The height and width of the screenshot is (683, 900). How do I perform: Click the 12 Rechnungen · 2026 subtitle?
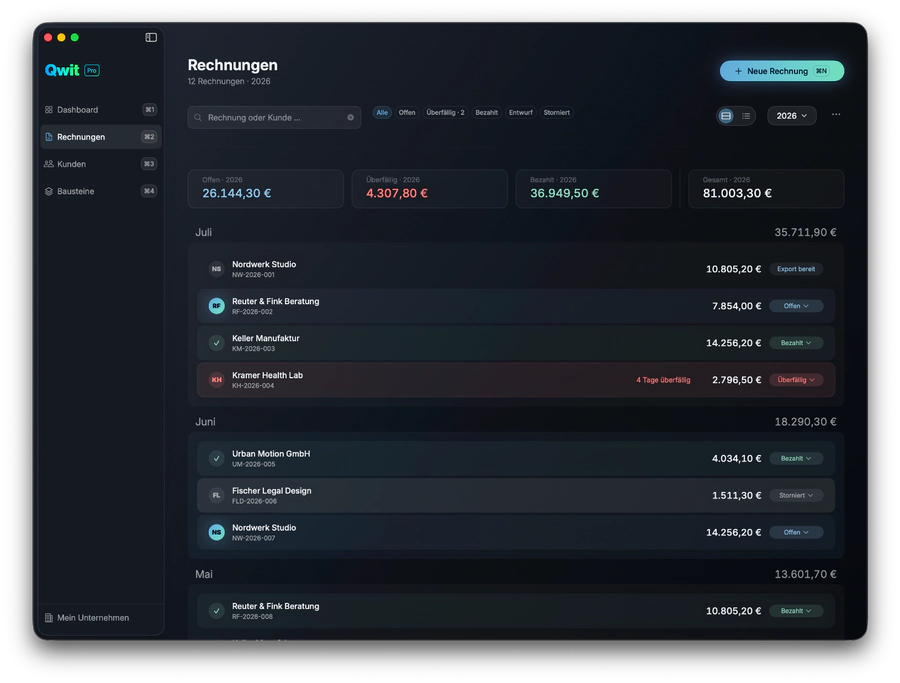click(229, 82)
